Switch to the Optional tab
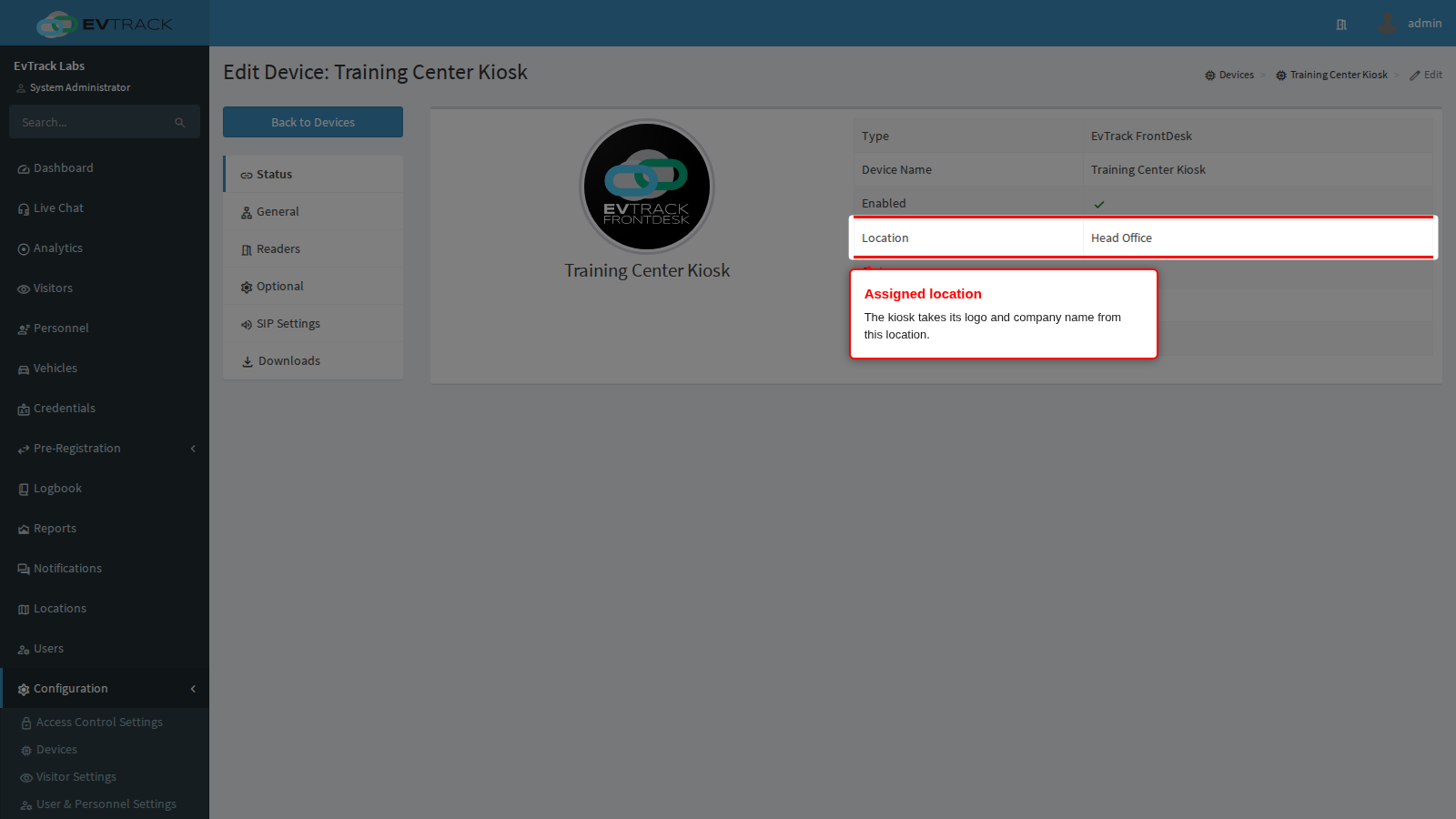 tap(313, 287)
